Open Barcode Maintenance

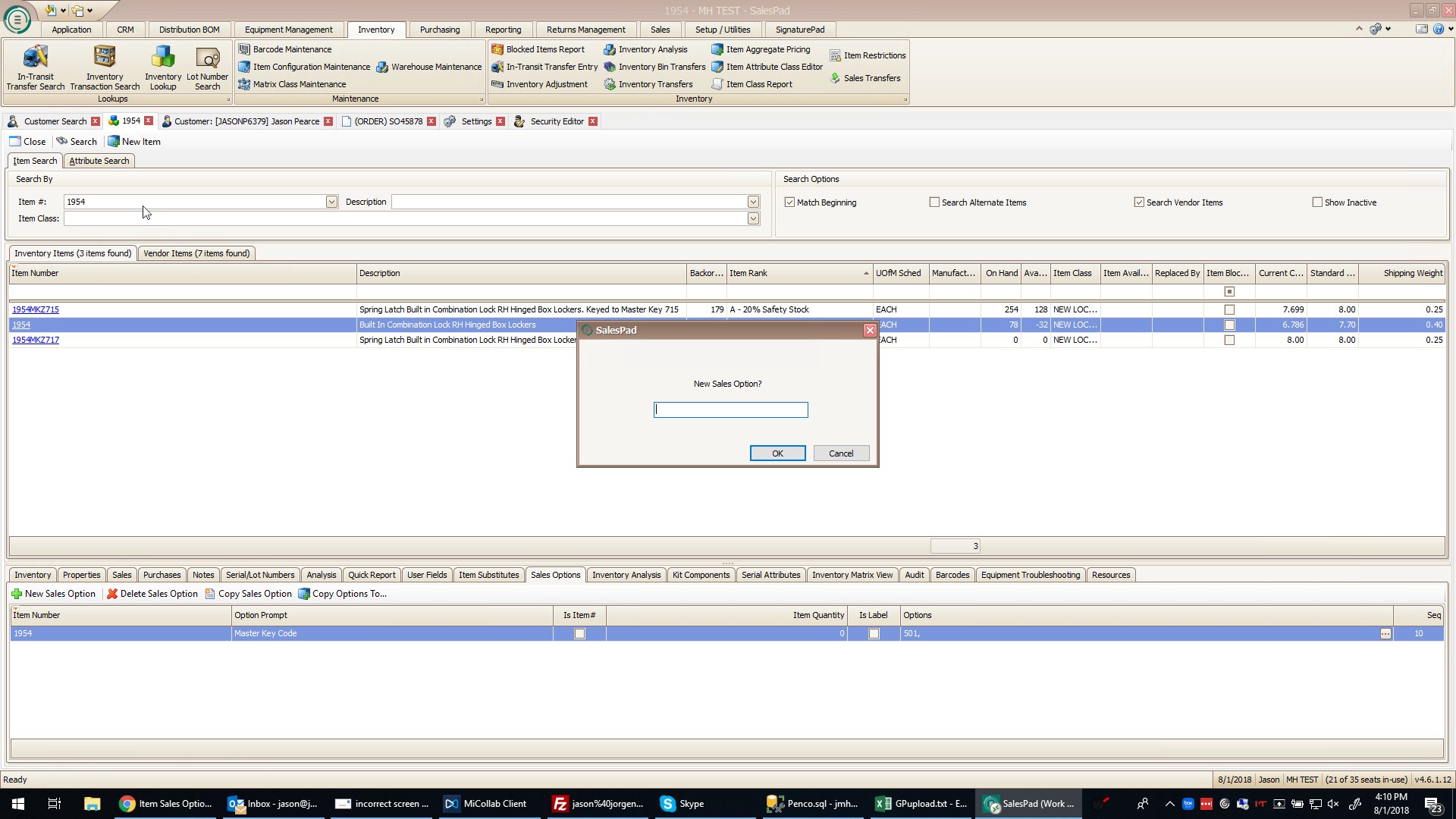[x=292, y=49]
